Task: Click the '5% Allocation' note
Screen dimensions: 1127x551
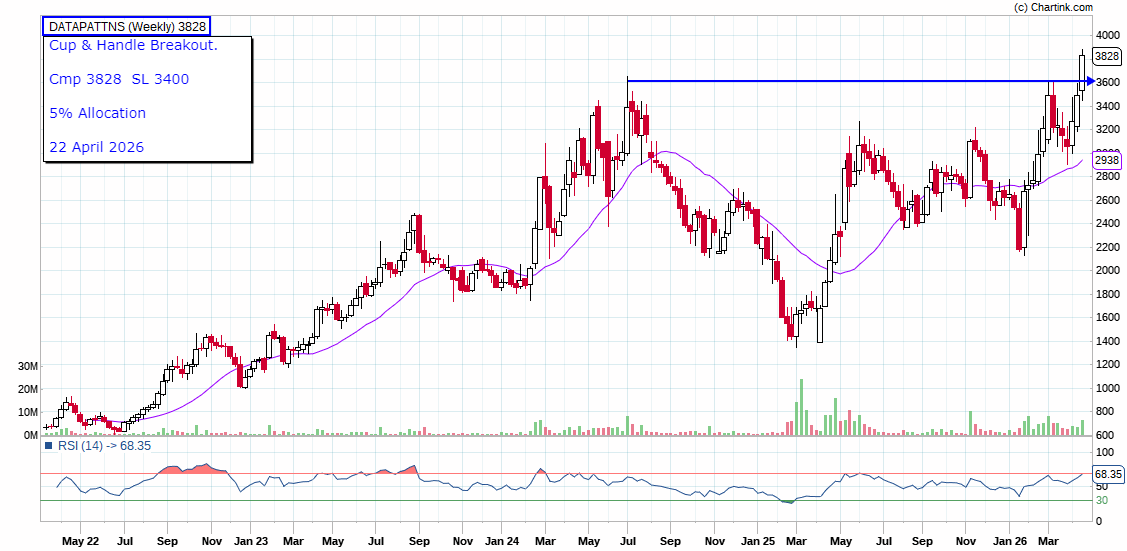Action: [x=97, y=113]
